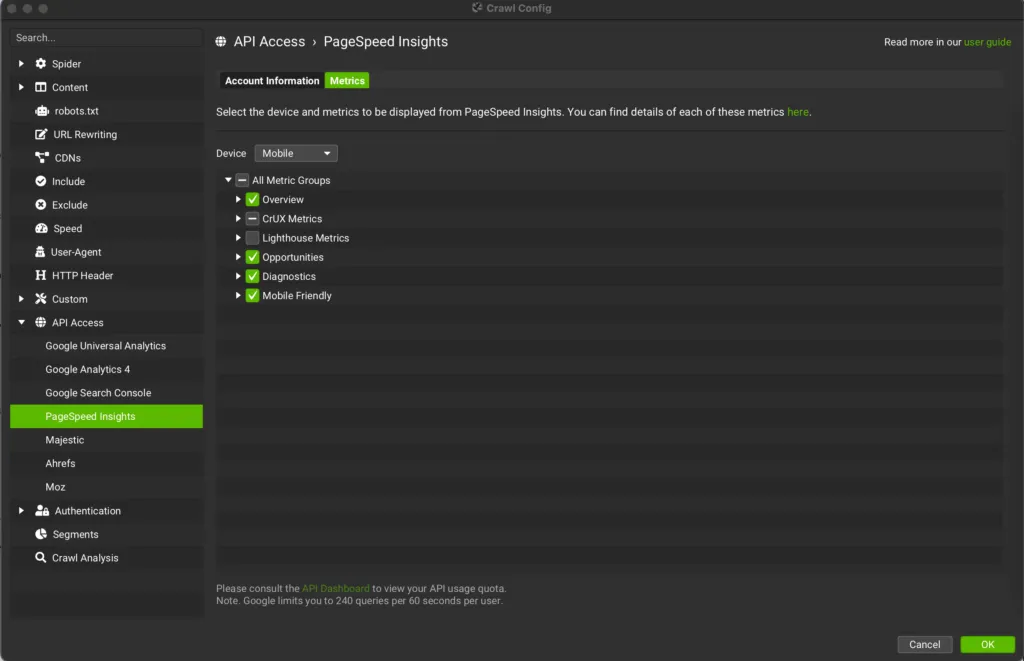Uncheck the Overview checkbox
Viewport: 1024px width, 661px height.
(x=252, y=199)
